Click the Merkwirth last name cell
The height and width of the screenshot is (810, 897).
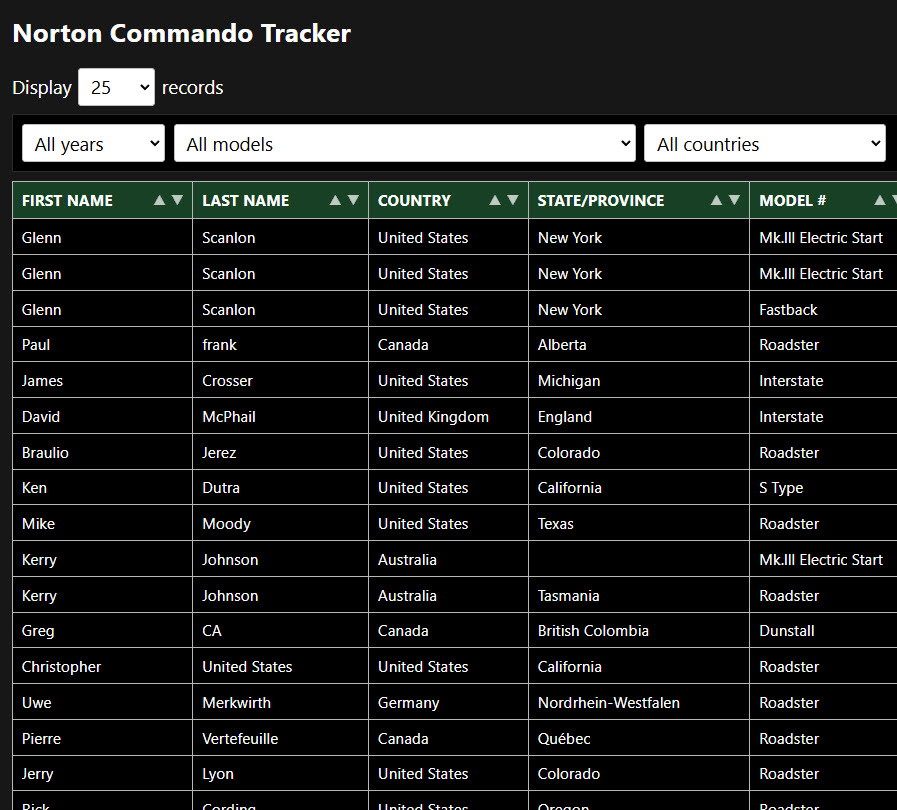280,702
